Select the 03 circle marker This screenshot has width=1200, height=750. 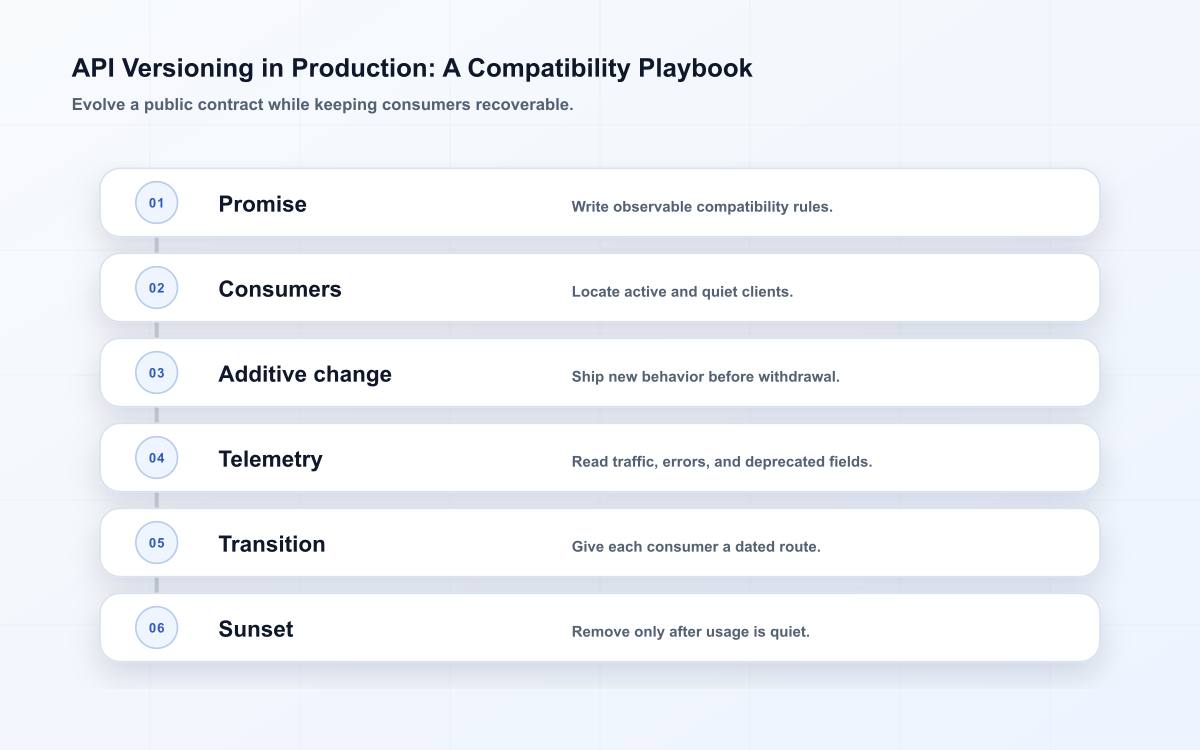pos(156,373)
